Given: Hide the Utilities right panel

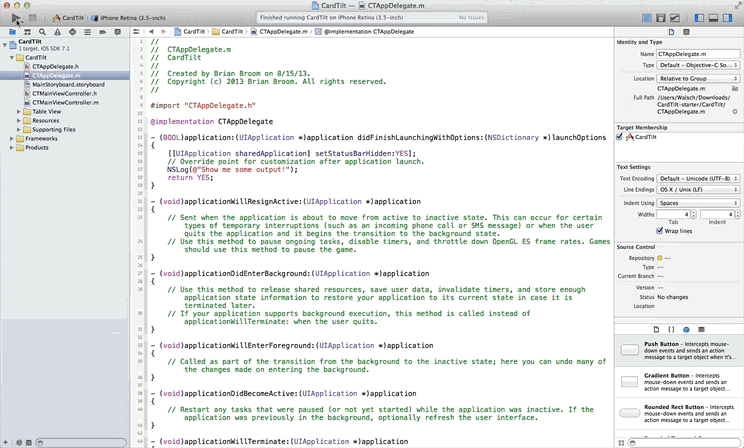Looking at the screenshot, I should click(x=727, y=18).
